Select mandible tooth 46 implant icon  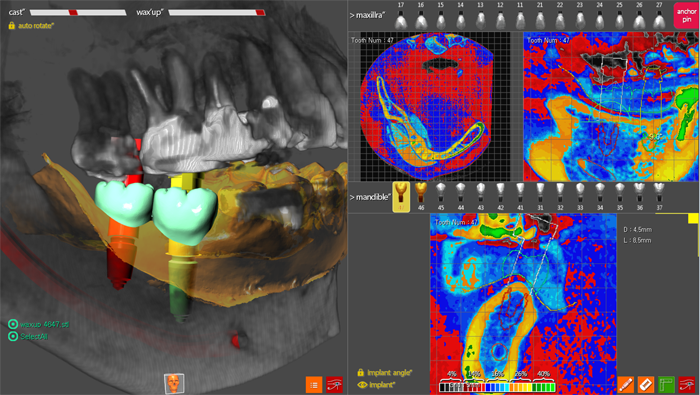421,196
